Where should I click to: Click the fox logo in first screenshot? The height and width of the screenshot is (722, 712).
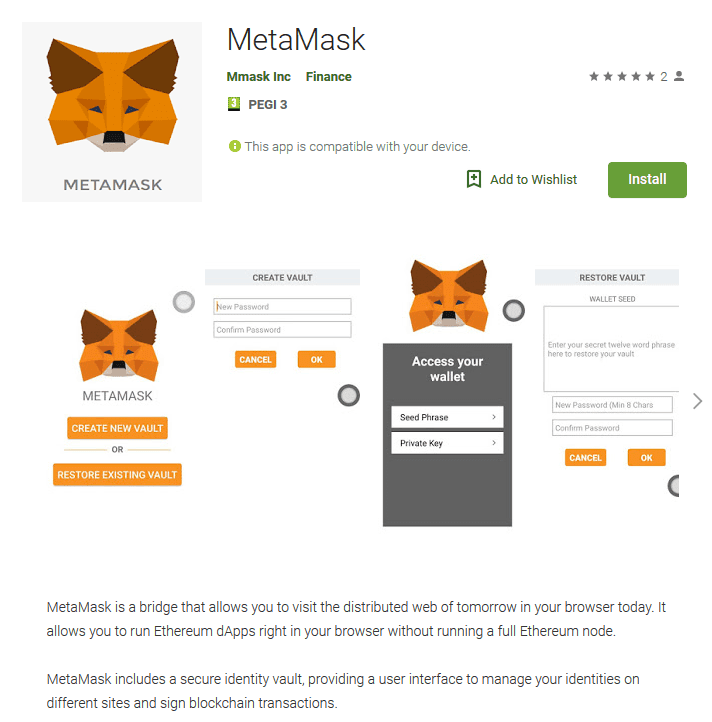(119, 345)
